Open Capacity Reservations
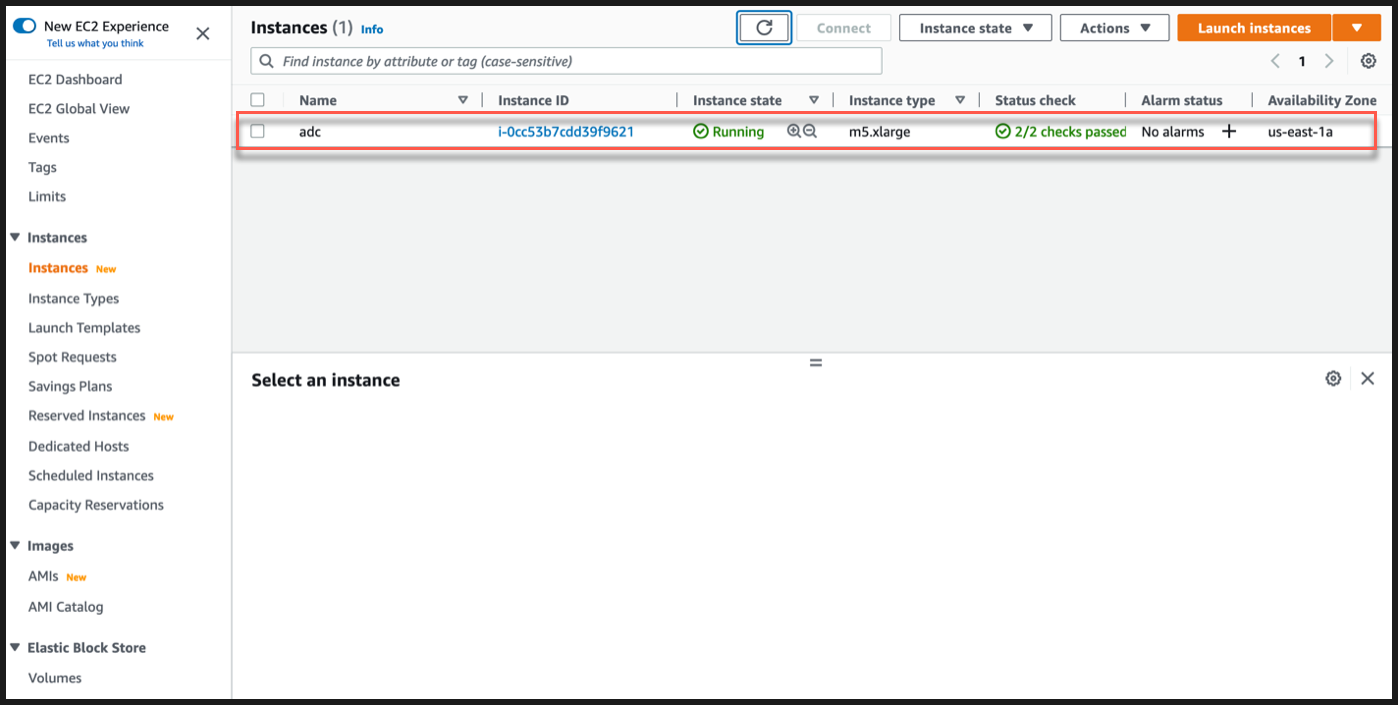The image size is (1398, 705). point(96,505)
